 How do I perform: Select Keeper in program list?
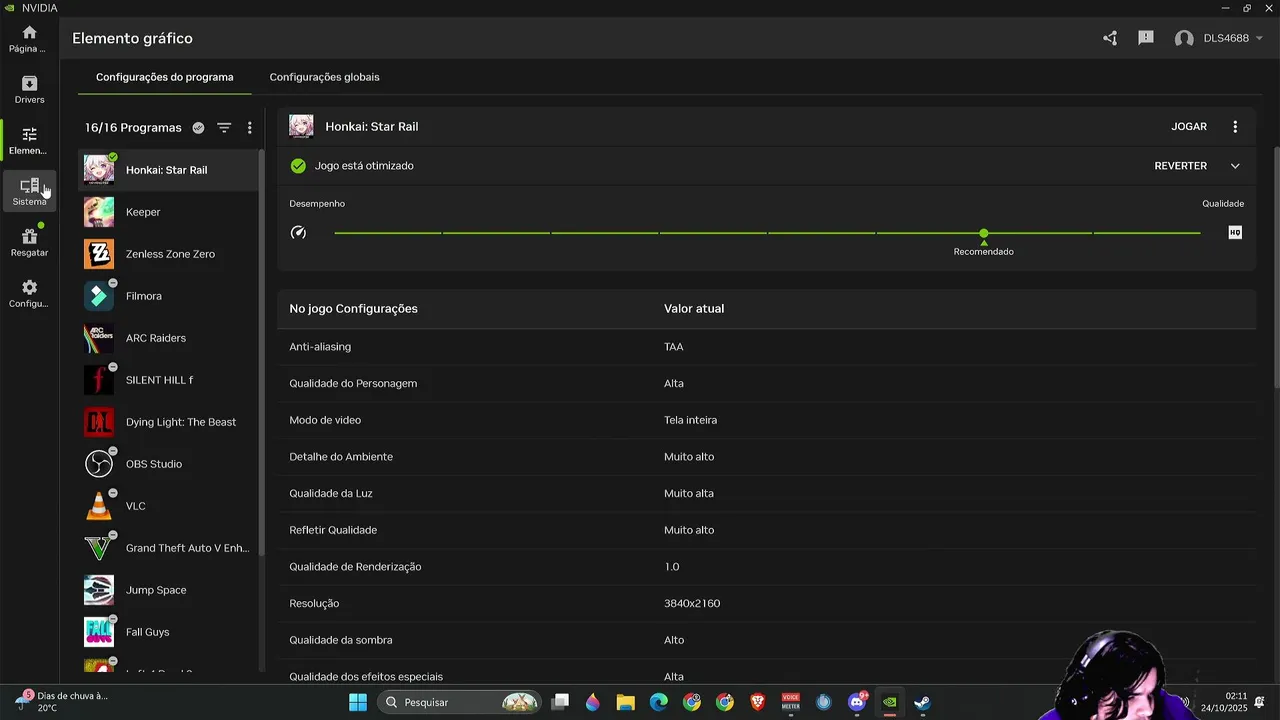[169, 212]
